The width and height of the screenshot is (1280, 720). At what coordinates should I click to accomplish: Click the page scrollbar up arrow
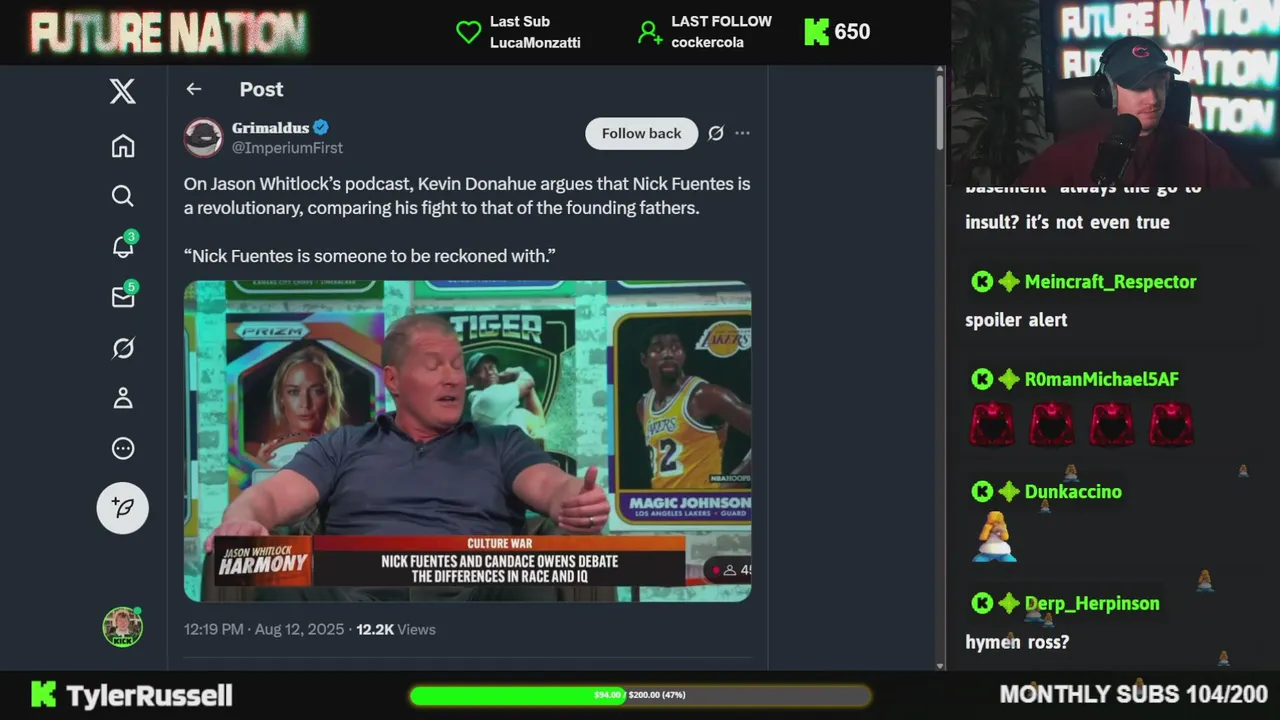[x=940, y=71]
